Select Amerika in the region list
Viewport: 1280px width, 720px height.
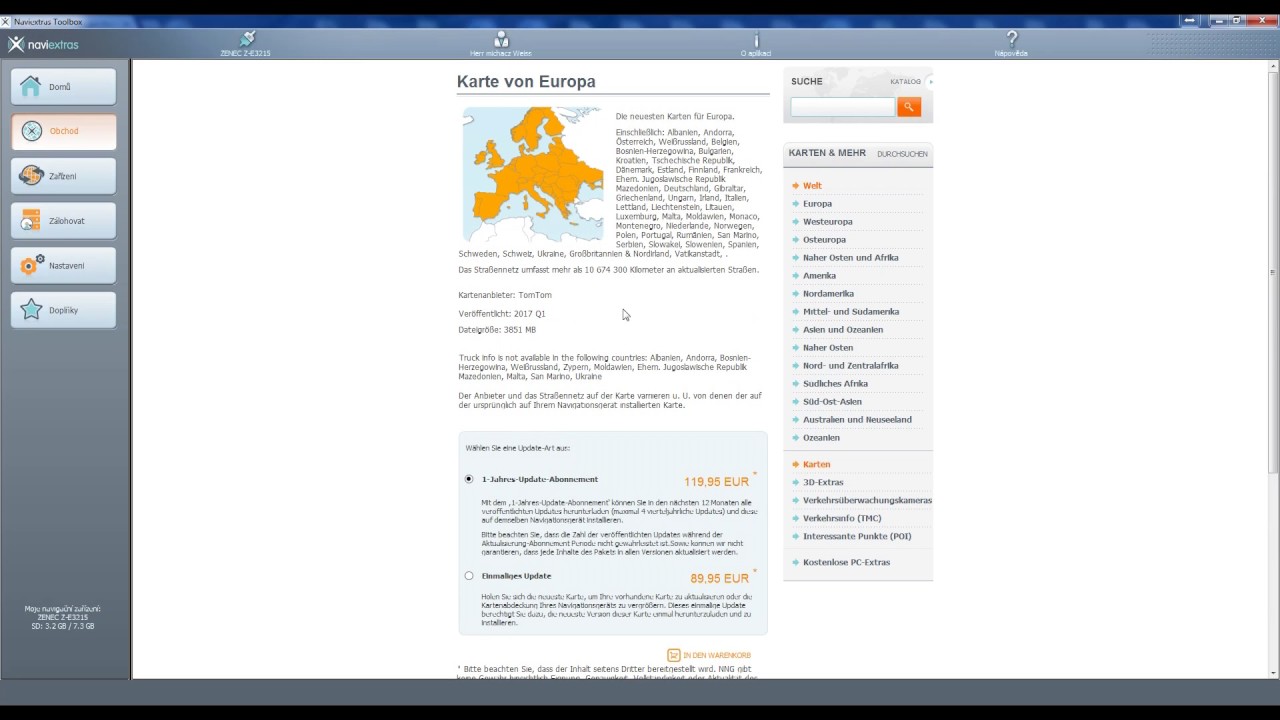(x=819, y=276)
